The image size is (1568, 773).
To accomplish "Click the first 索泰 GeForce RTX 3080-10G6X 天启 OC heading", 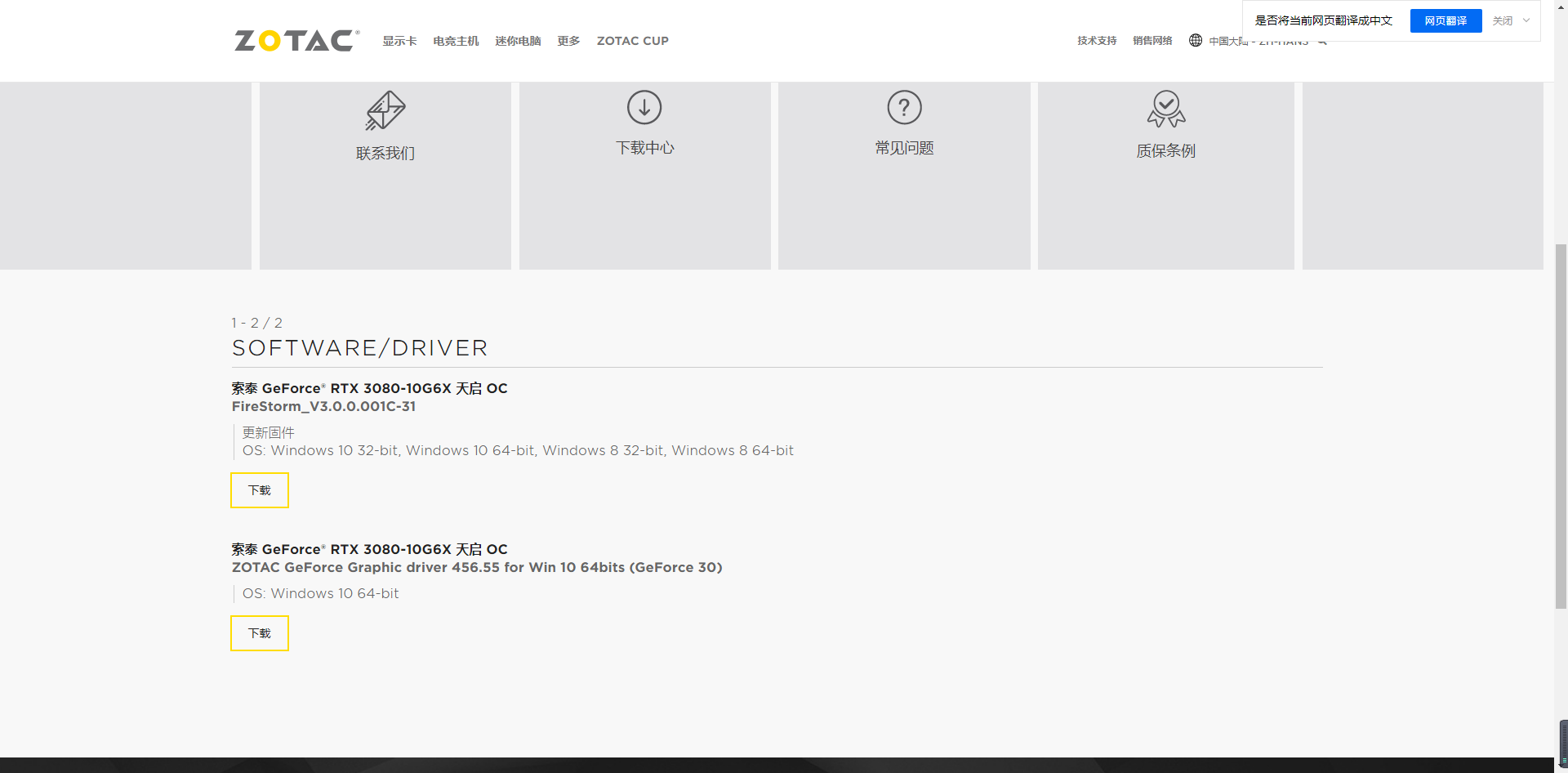I will 369,388.
